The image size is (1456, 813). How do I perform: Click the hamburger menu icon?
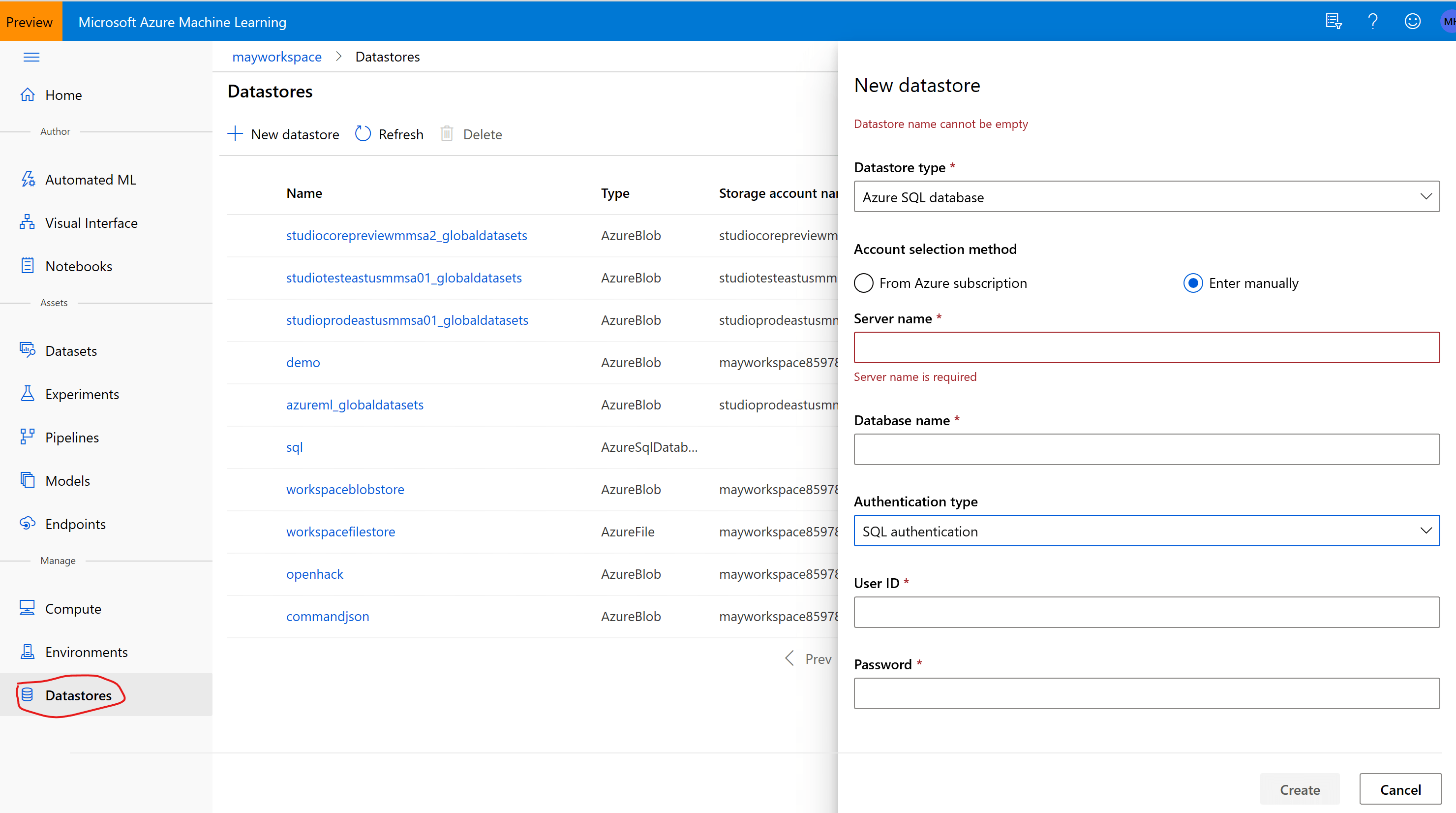[x=31, y=57]
